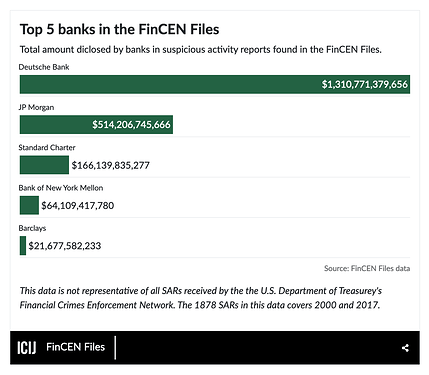Click the $21,677,582,233 value label

point(65,246)
